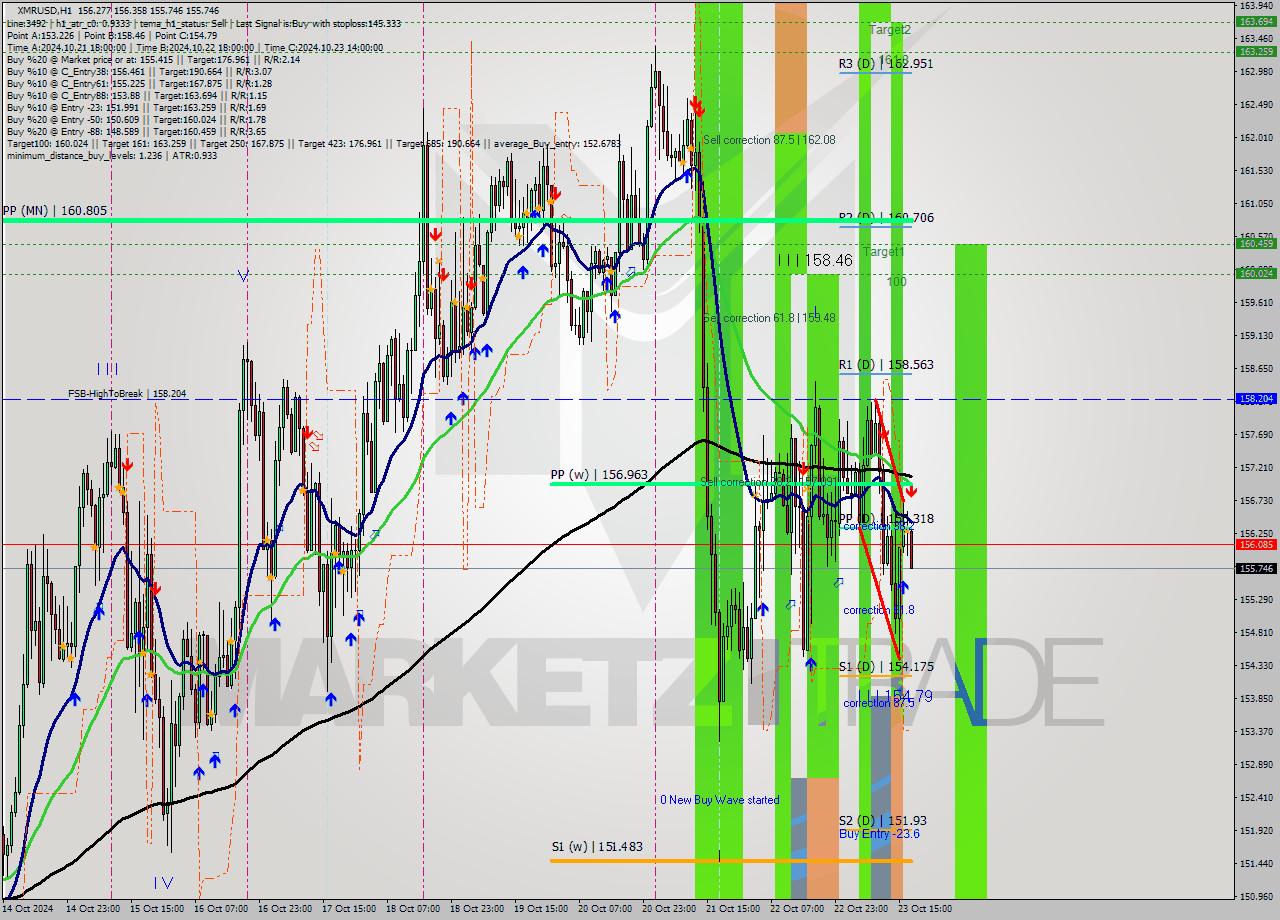
Task: Click the R2 (D) | 160.706 label
Action: (886, 217)
